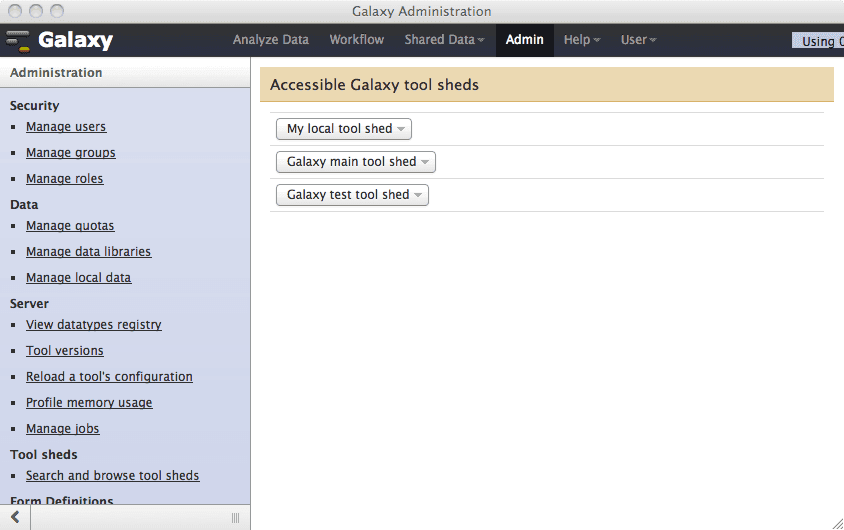This screenshot has height=530, width=844.
Task: Open the My local tool shed dropdown
Action: point(344,129)
